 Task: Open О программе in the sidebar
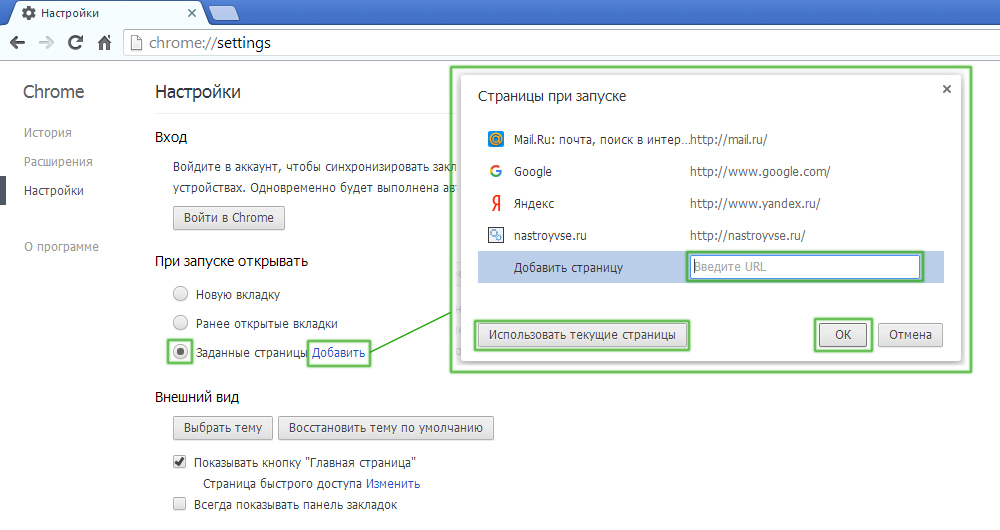(61, 247)
